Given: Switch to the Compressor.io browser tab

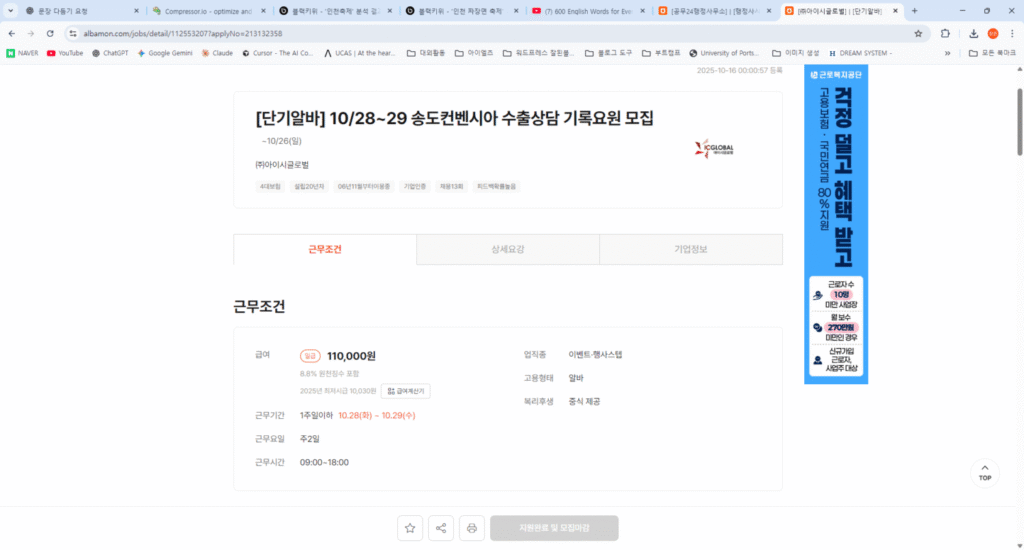Looking at the screenshot, I should tap(207, 11).
